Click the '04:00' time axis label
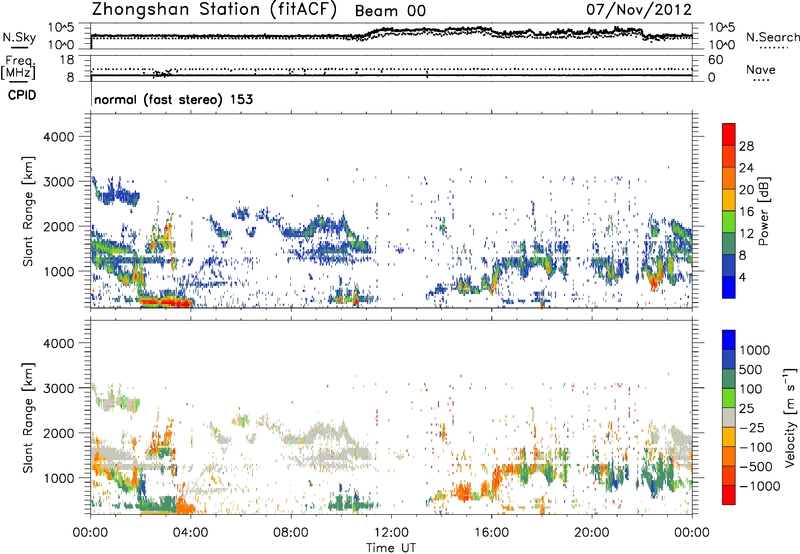This screenshot has width=800, height=554. coord(190,533)
